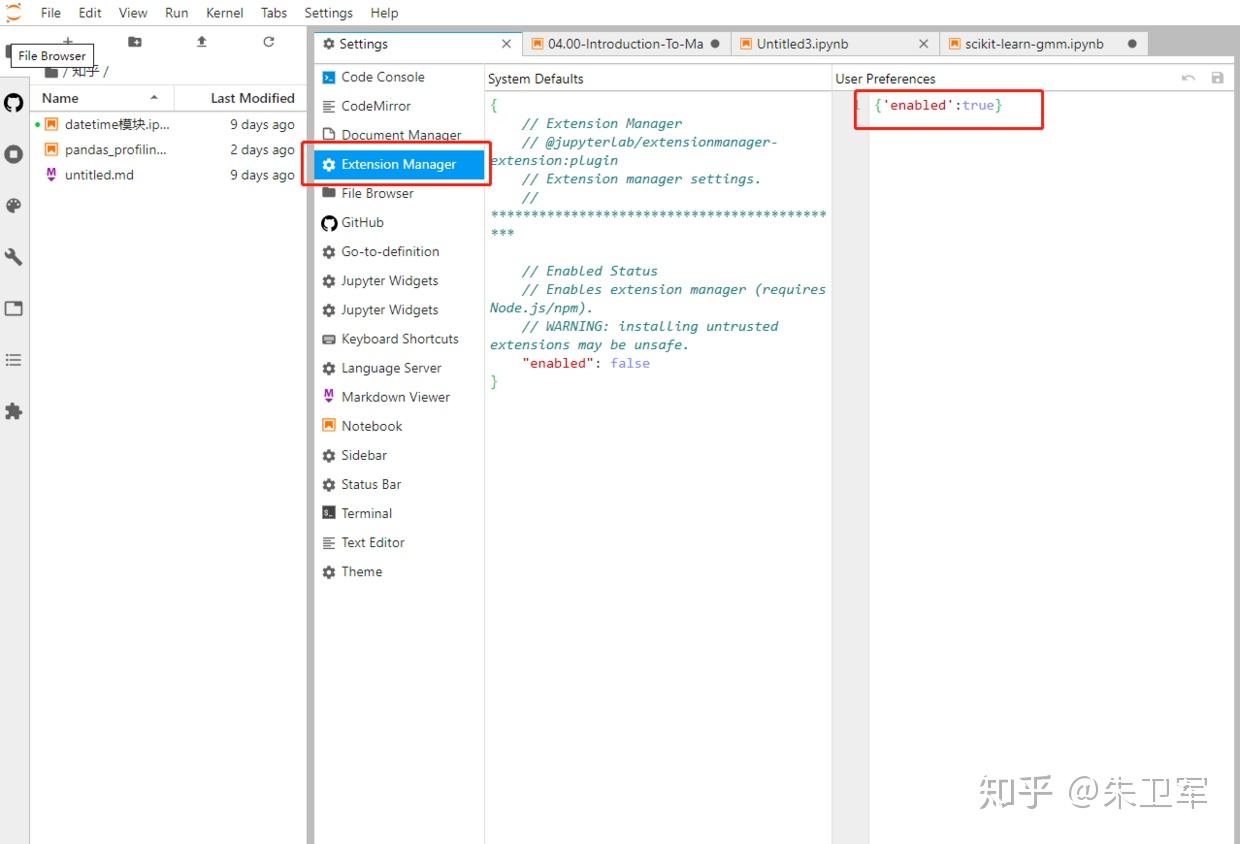Open the Running Terminals and Kernels panel
The image size is (1240, 844).
point(13,154)
